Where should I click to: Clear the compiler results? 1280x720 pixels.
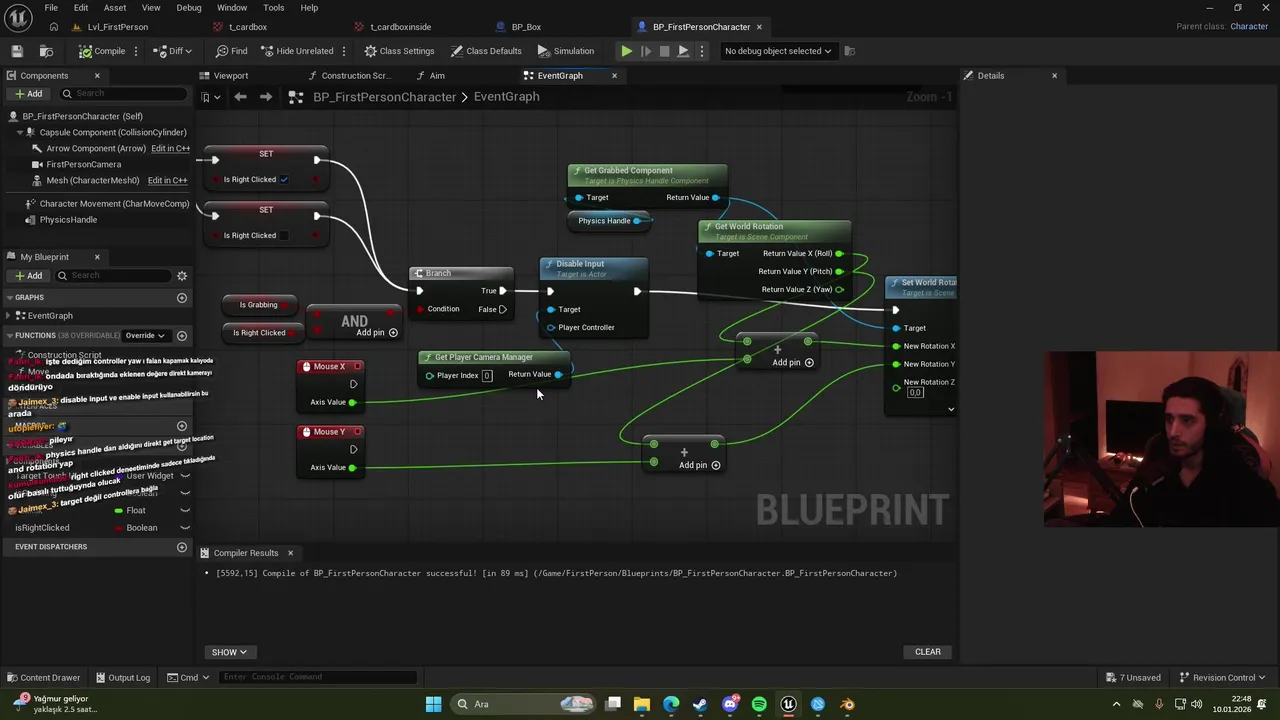(x=928, y=652)
